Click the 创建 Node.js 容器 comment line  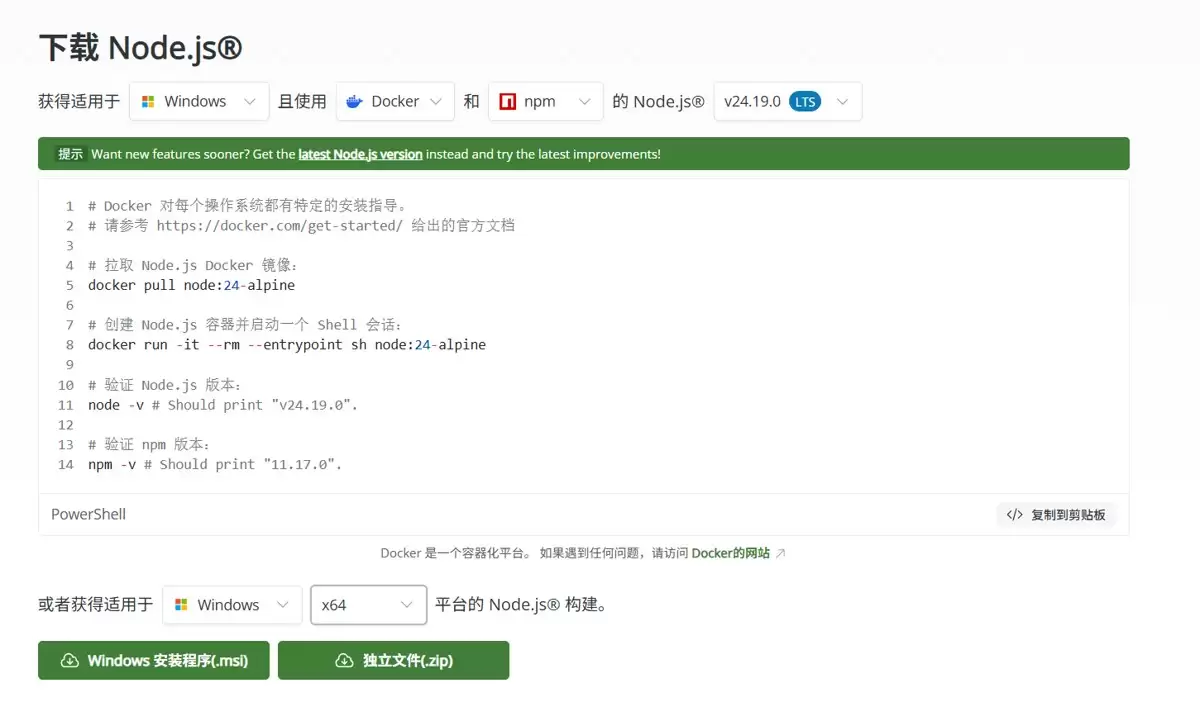pyautogui.click(x=245, y=325)
